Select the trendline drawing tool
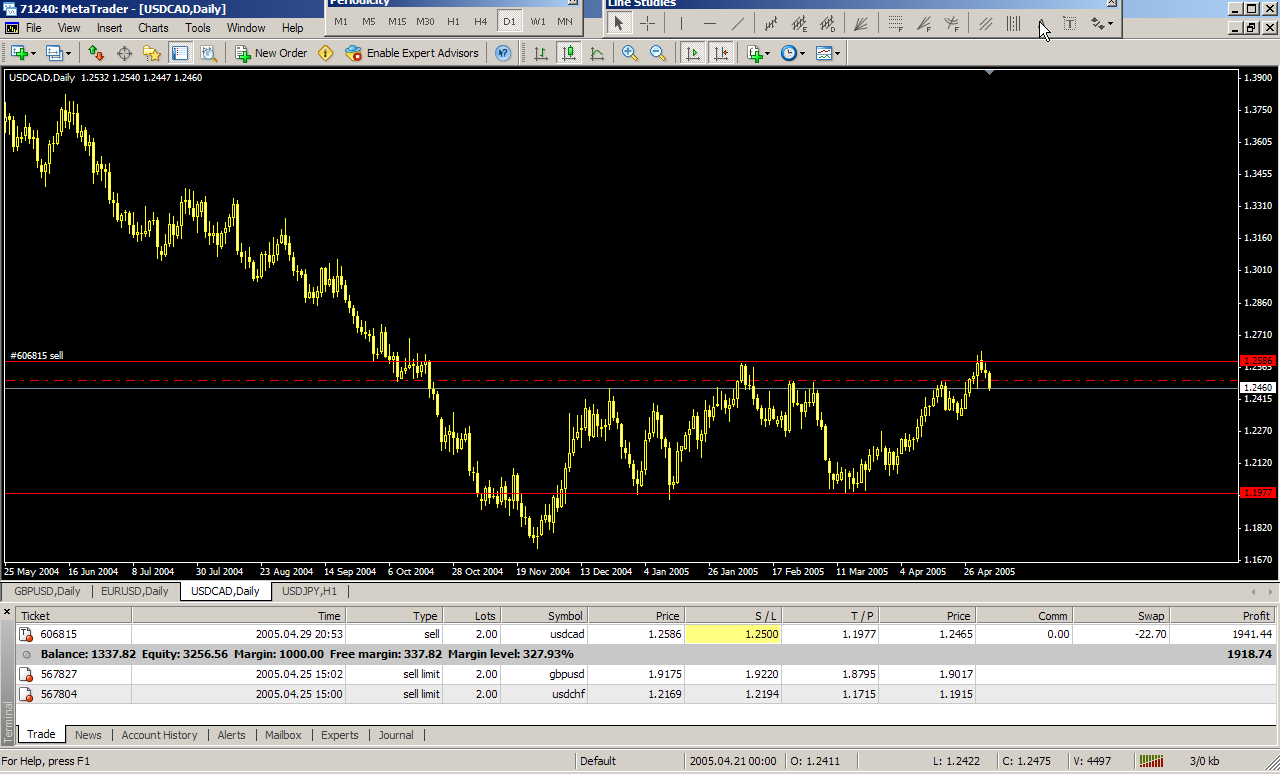Screen dimensions: 1280x774 tap(738, 23)
